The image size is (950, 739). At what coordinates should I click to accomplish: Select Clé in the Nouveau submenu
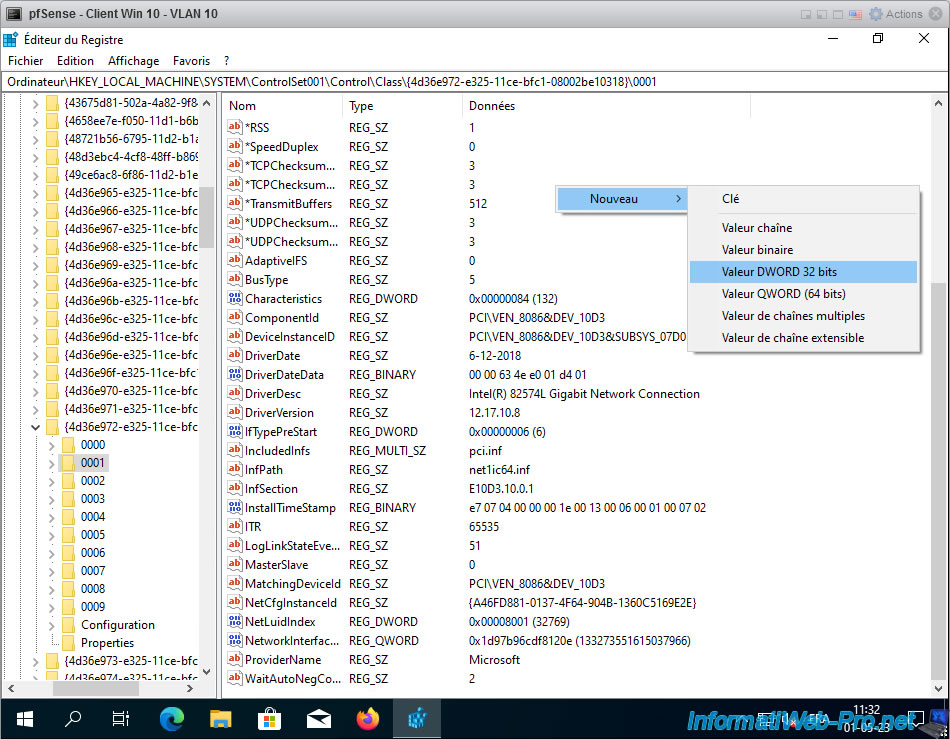pos(803,199)
